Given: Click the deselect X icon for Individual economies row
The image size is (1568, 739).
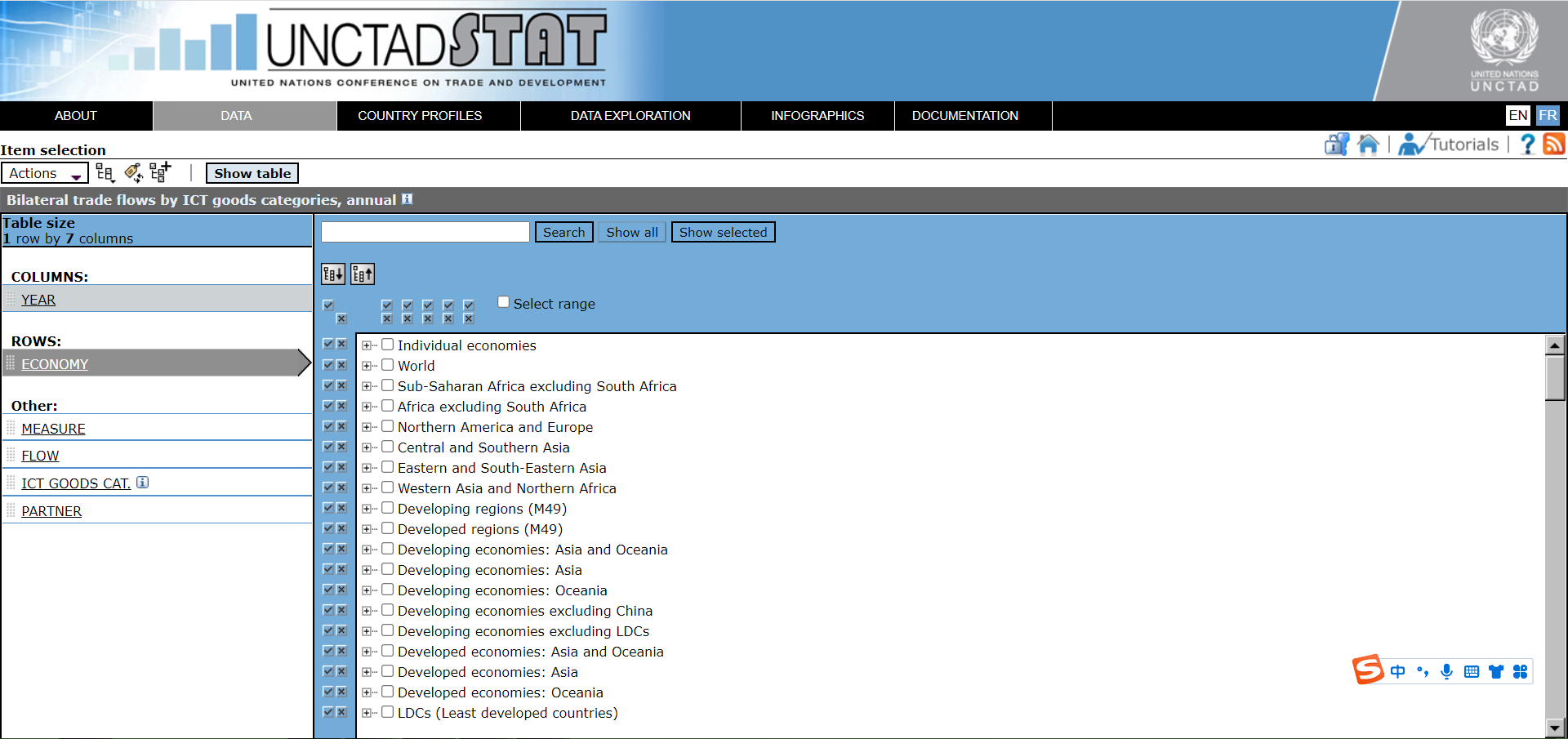Looking at the screenshot, I should pyautogui.click(x=341, y=345).
